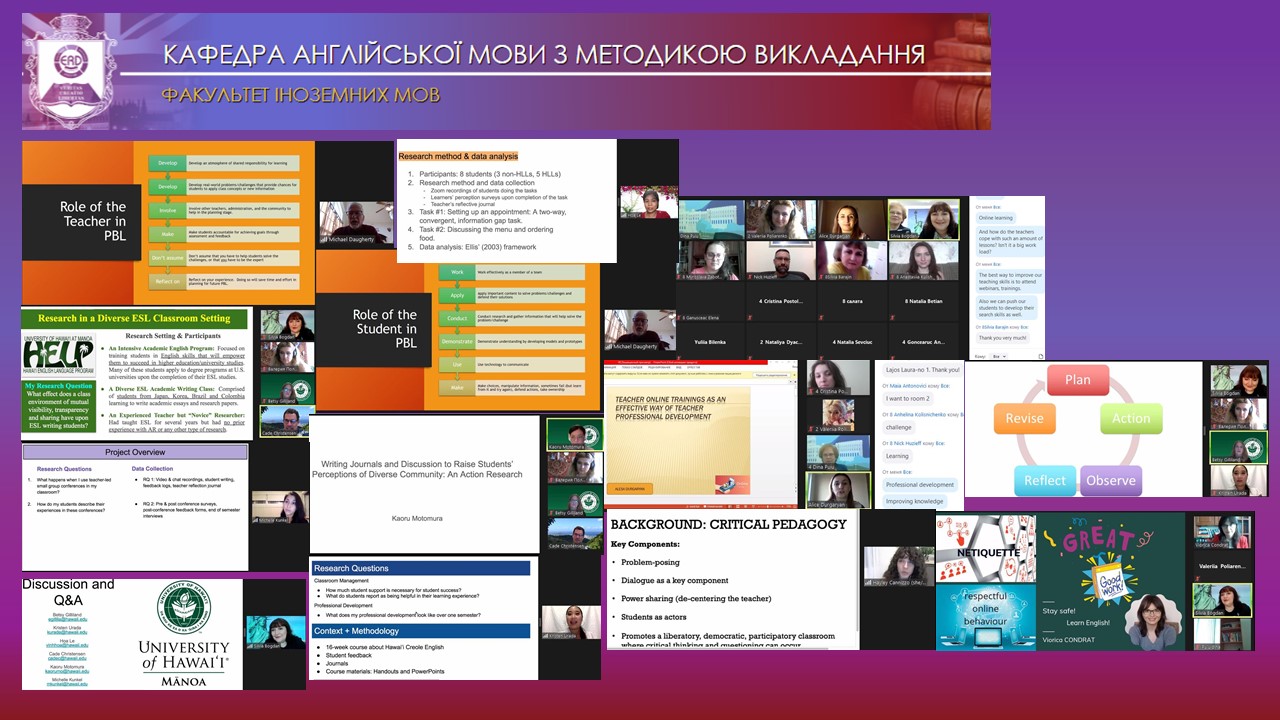Select the orange 'Revise' cycle box
Viewport: 1280px width, 720px height.
1024,418
